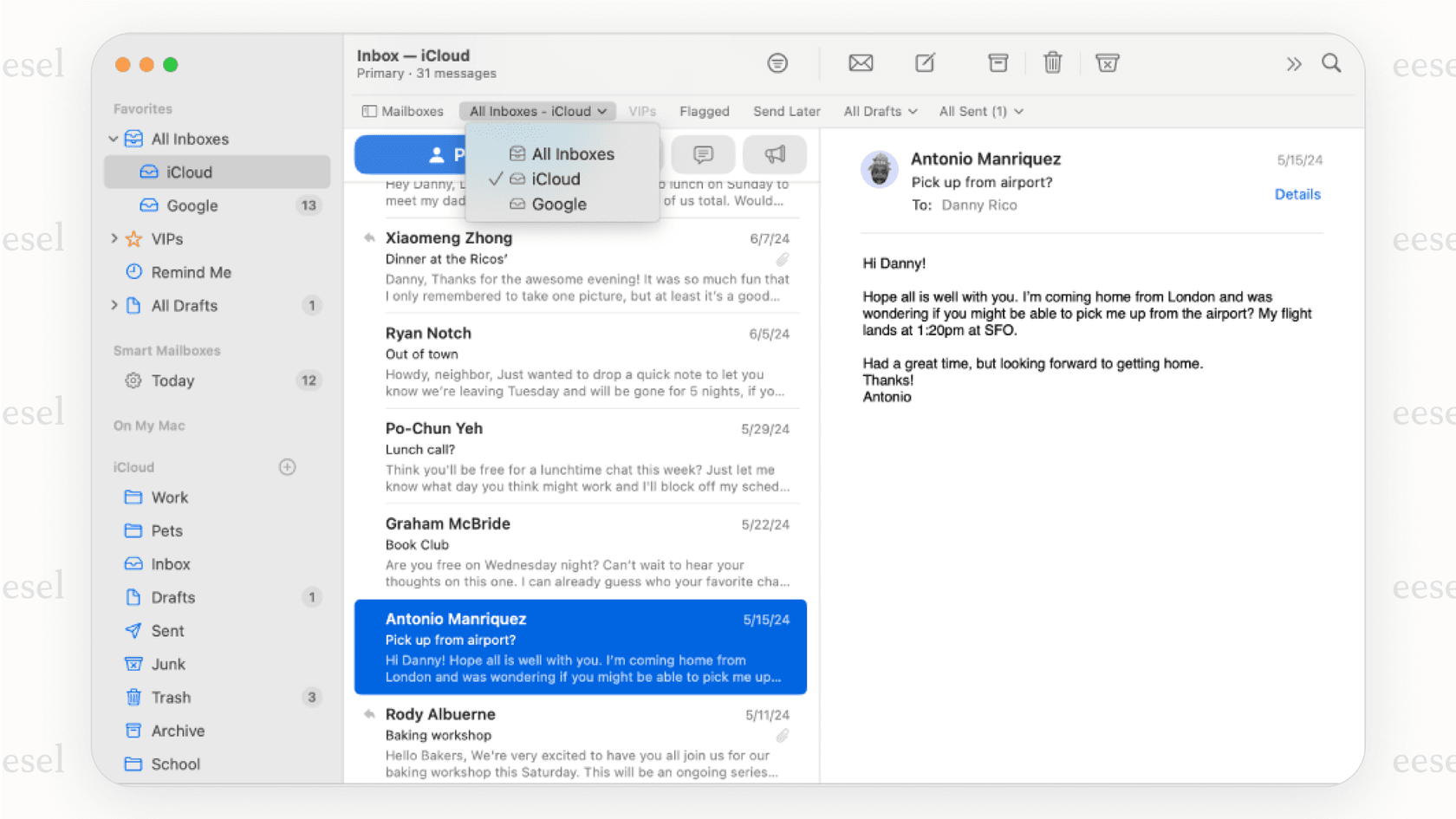1456x819 pixels.
Task: Expand the VIPs section in Favorites
Action: [x=114, y=238]
